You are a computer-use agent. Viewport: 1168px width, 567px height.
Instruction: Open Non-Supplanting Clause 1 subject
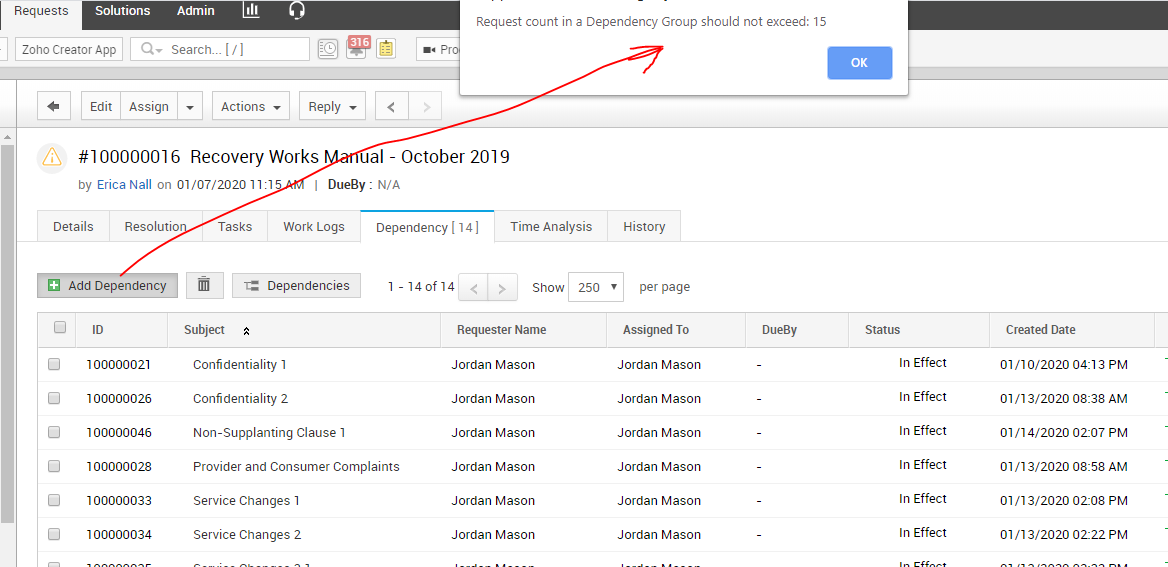point(269,432)
